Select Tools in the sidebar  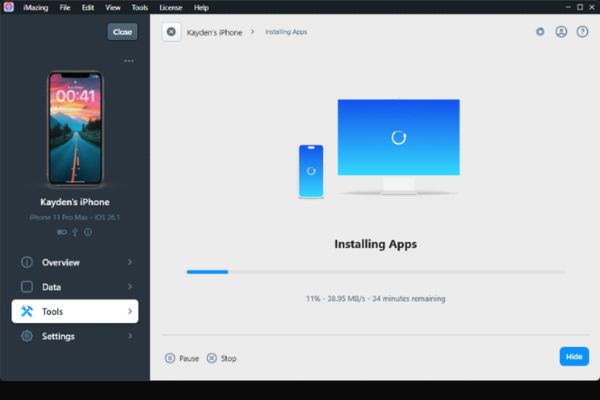pyautogui.click(x=75, y=312)
